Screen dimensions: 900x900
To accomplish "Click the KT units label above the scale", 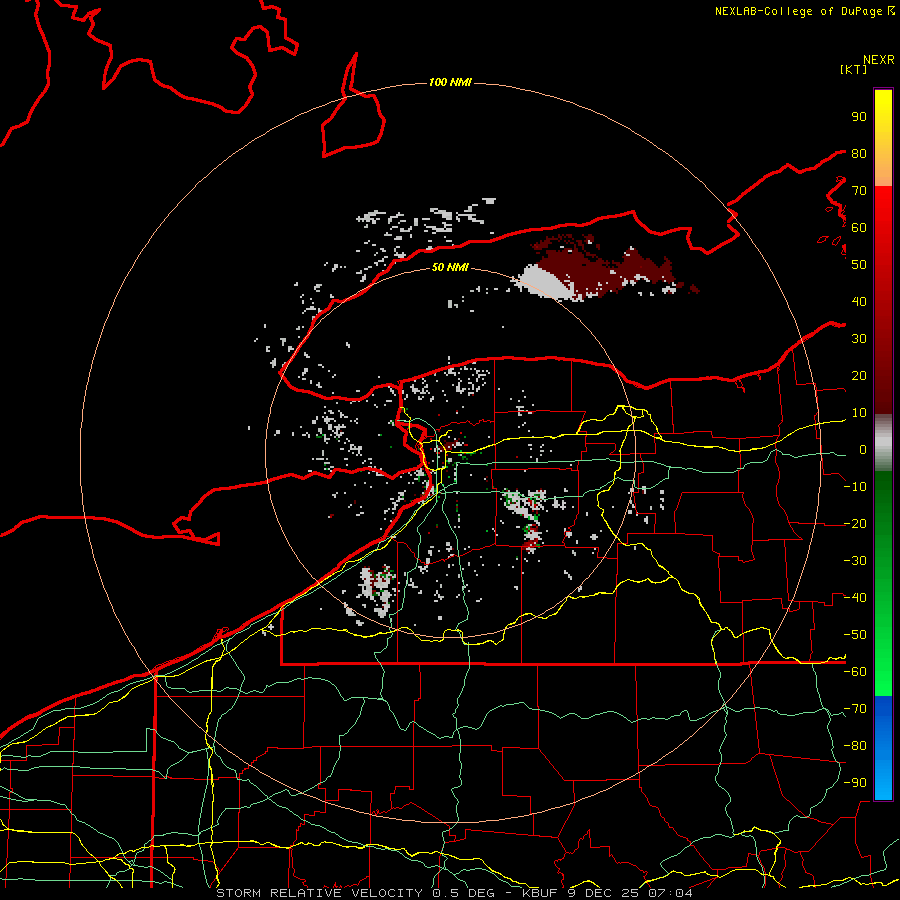I will pyautogui.click(x=854, y=69).
